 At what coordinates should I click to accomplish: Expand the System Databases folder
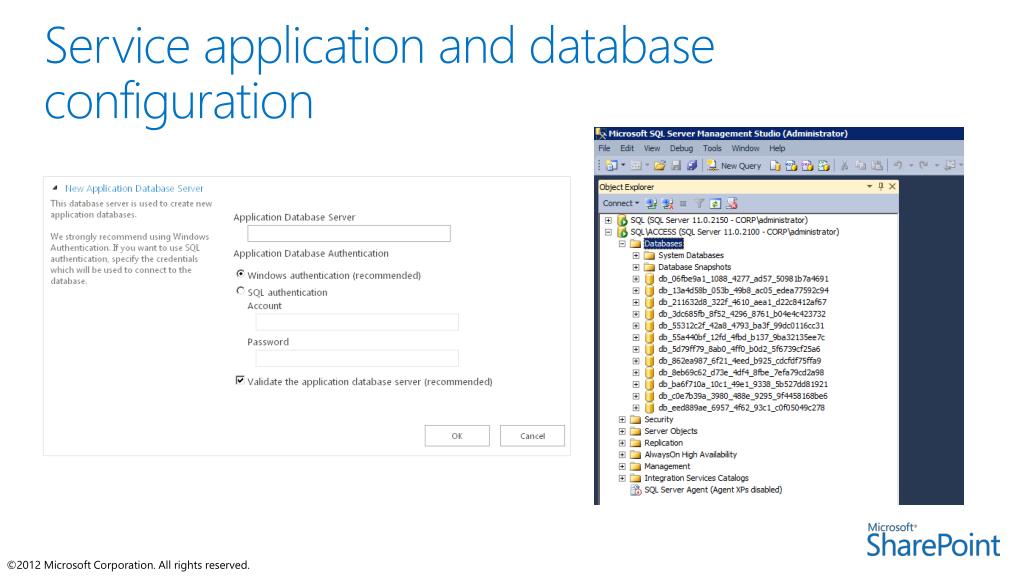click(637, 256)
